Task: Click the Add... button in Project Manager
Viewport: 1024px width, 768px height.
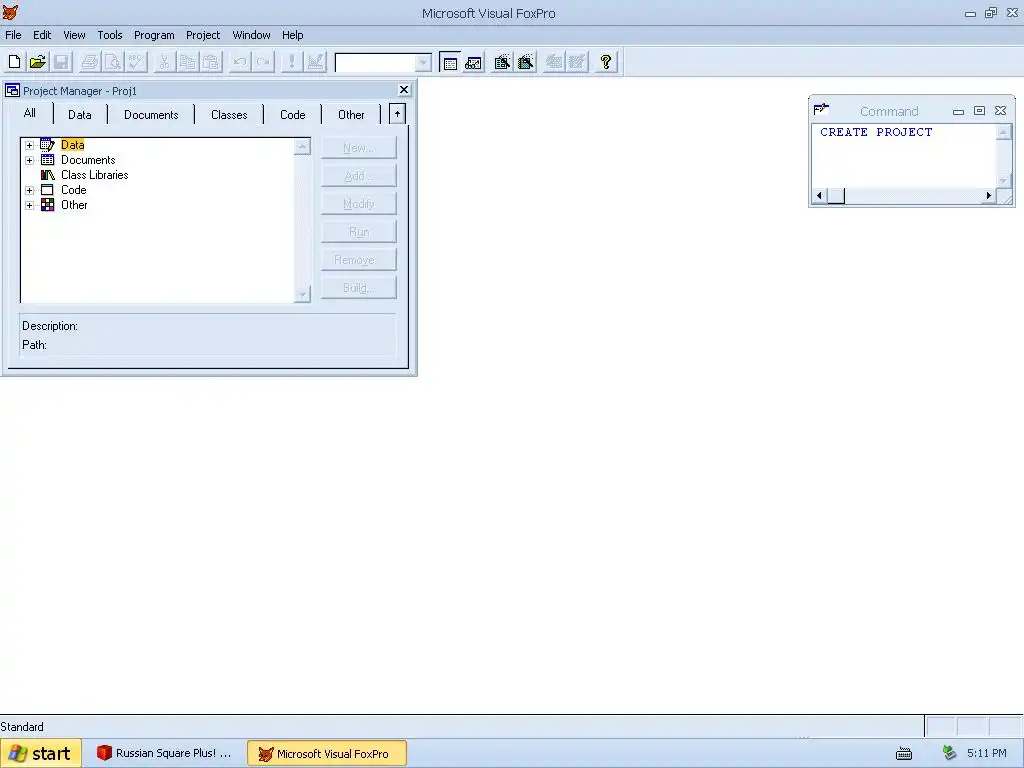Action: 359,176
